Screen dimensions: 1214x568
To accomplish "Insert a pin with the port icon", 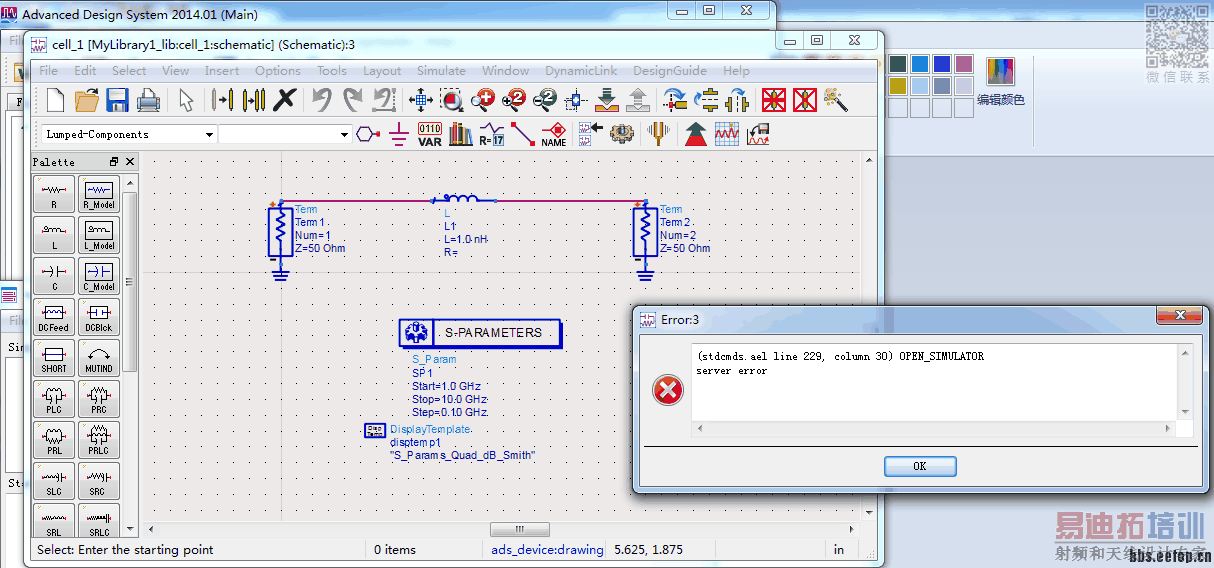I will [x=368, y=134].
